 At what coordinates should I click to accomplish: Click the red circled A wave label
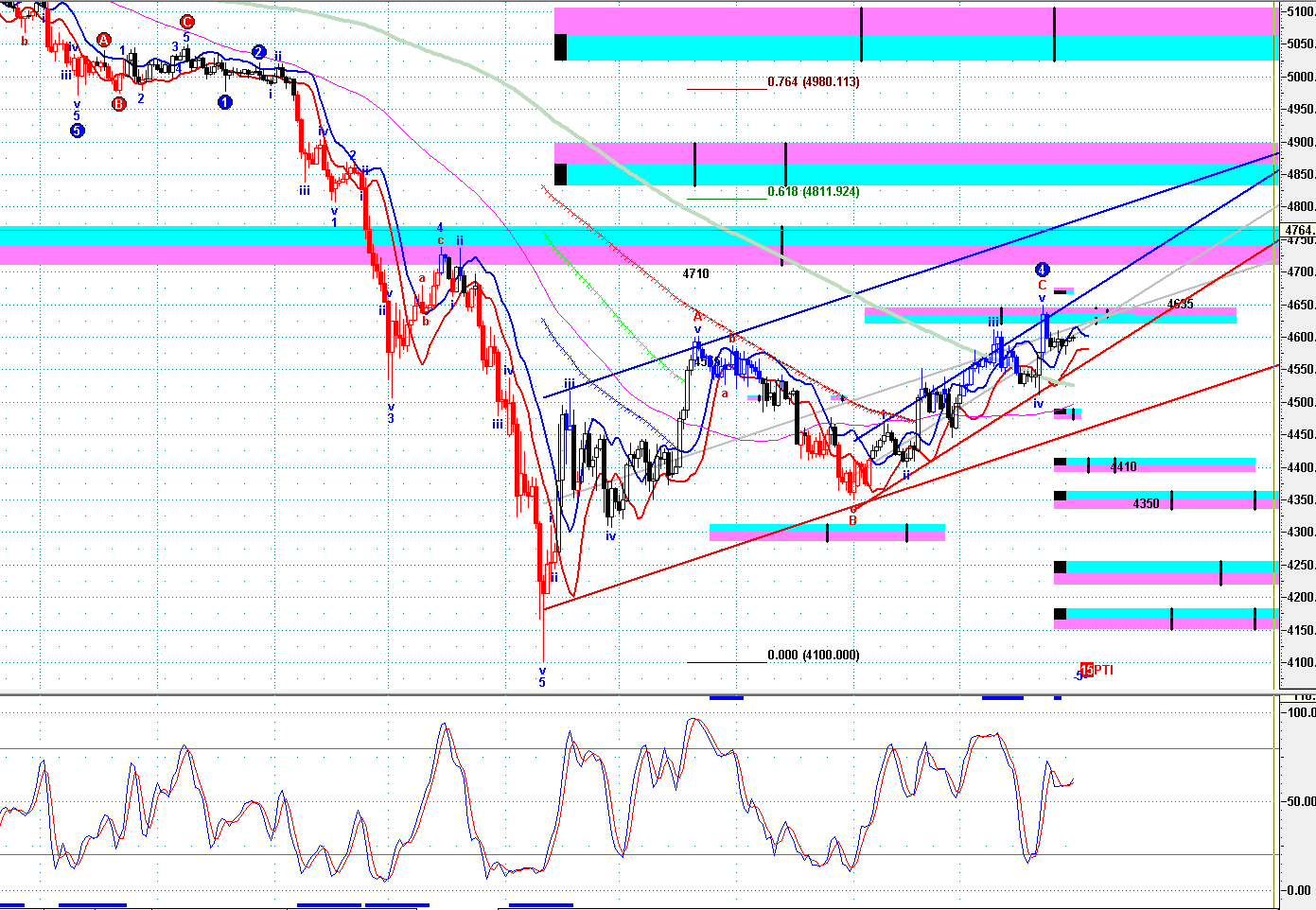point(104,40)
